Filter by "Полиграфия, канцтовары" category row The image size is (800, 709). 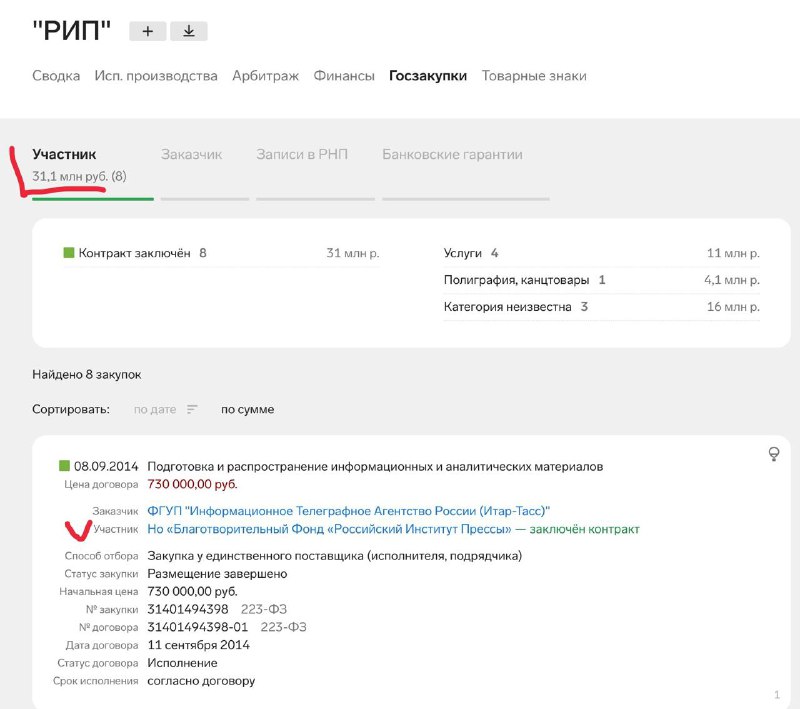[x=602, y=280]
